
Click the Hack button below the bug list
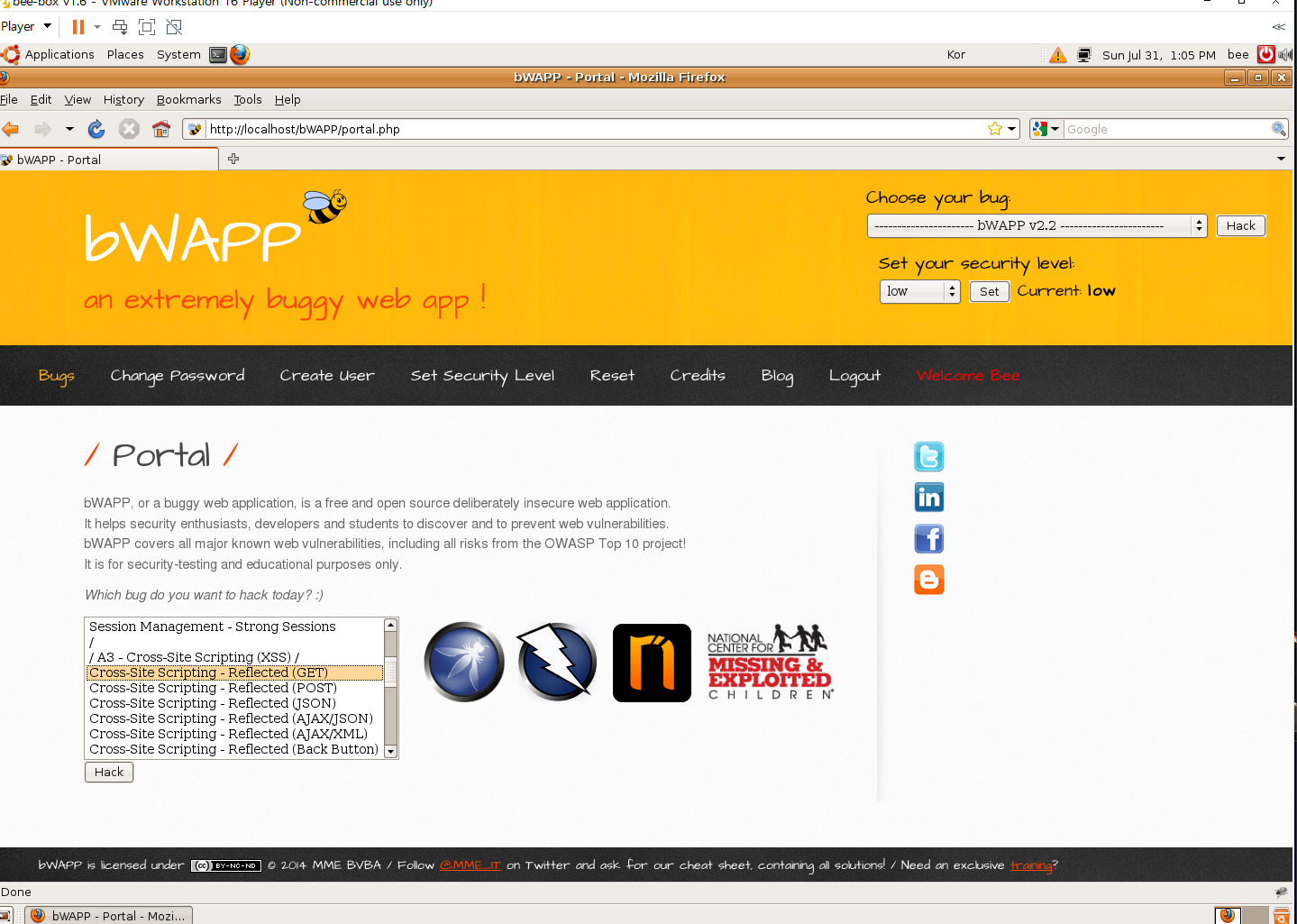[109, 772]
